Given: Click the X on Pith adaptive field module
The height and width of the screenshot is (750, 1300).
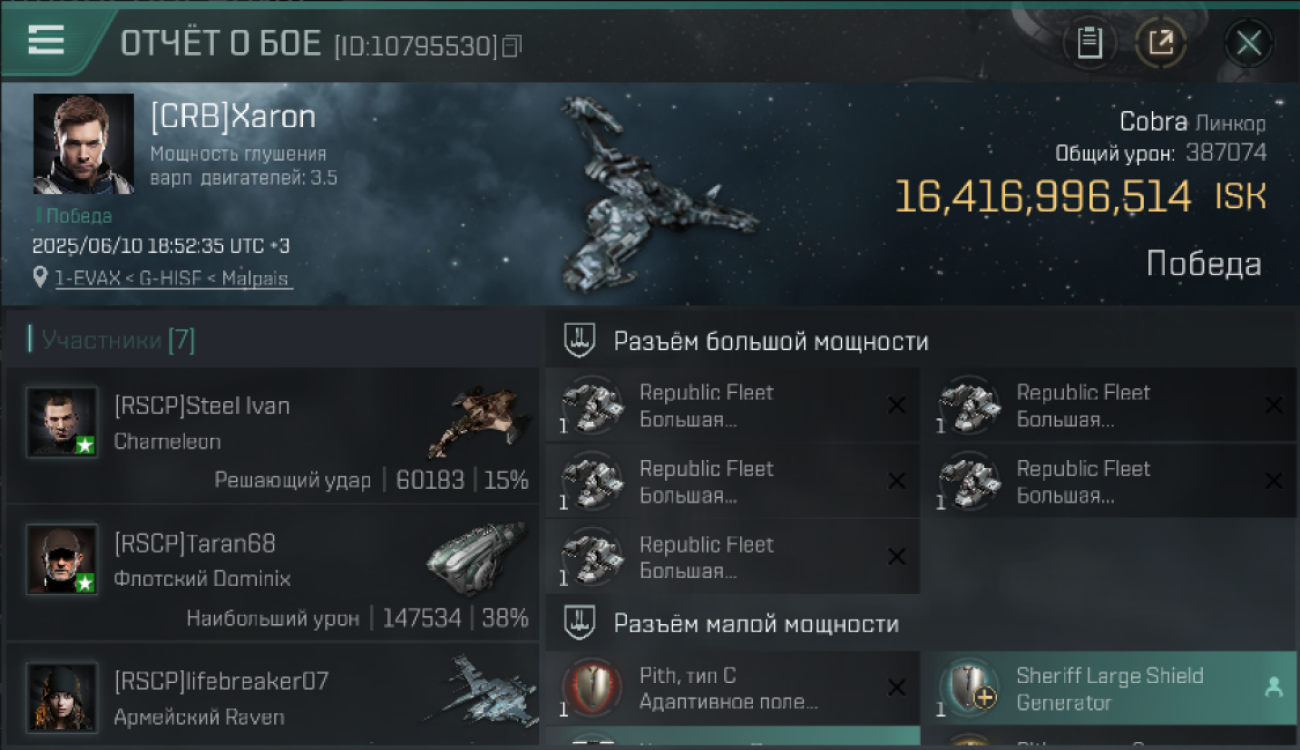Looking at the screenshot, I should [x=897, y=688].
